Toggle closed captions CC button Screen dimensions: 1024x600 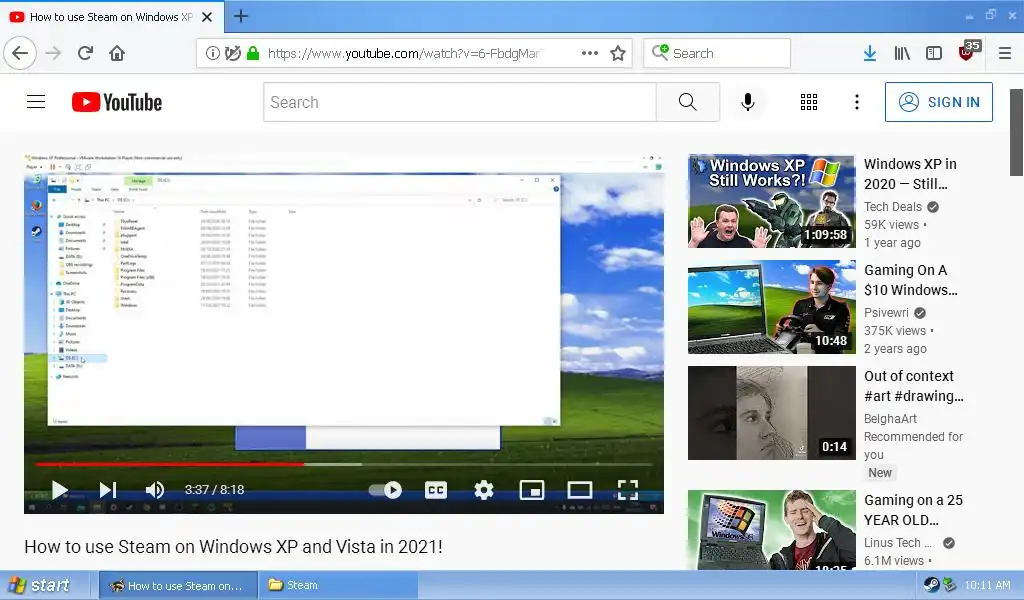436,490
